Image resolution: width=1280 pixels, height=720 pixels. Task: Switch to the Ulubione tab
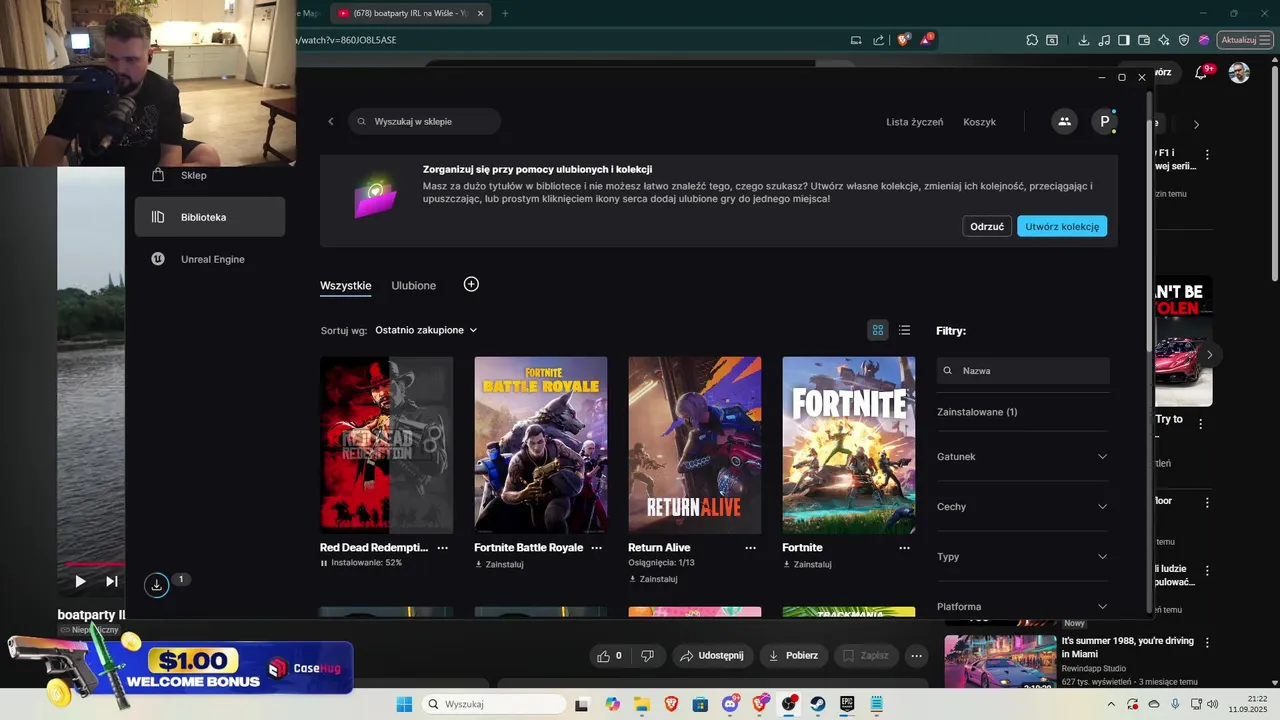point(414,285)
